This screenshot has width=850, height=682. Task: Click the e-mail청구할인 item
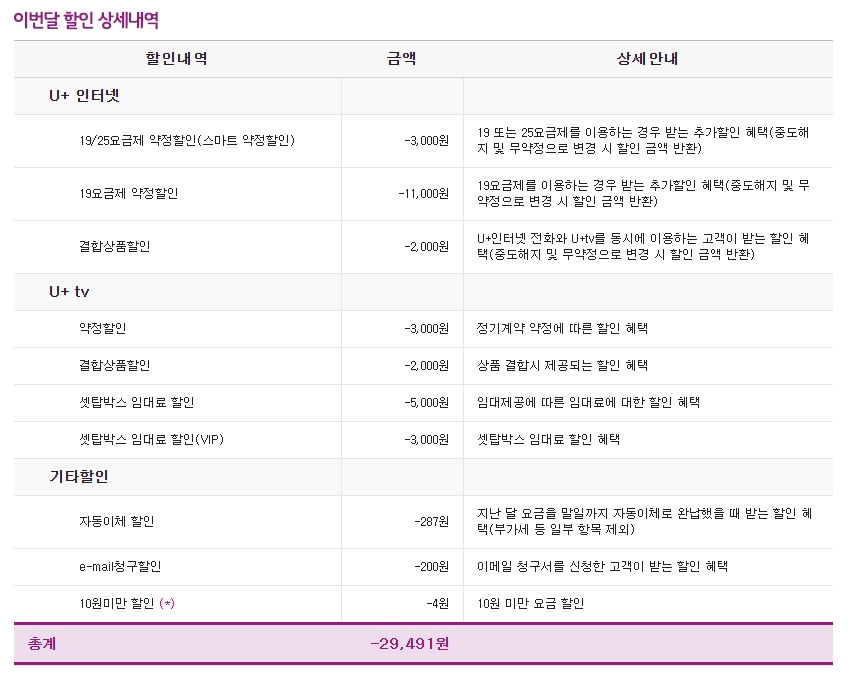[120, 567]
